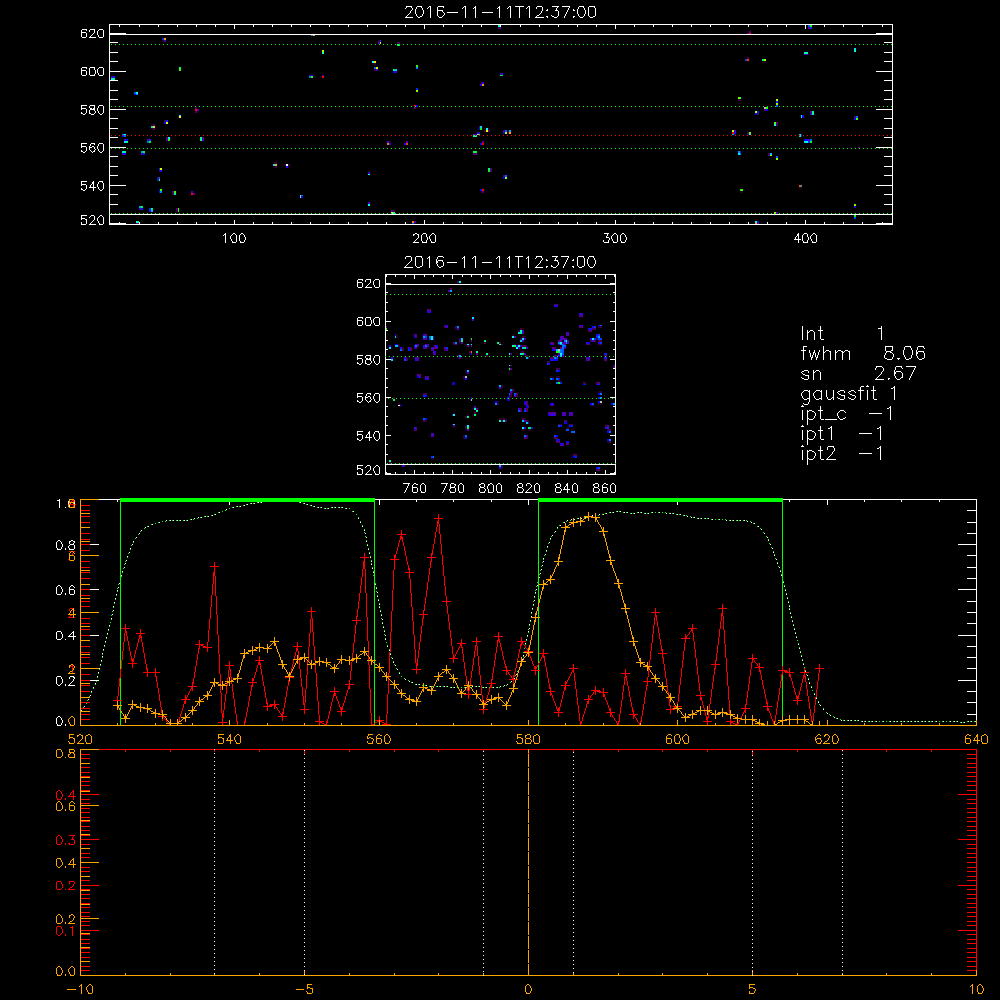Click x-axis label 560 on profile plot
Viewport: 1000px width, 1000px height.
click(x=378, y=739)
